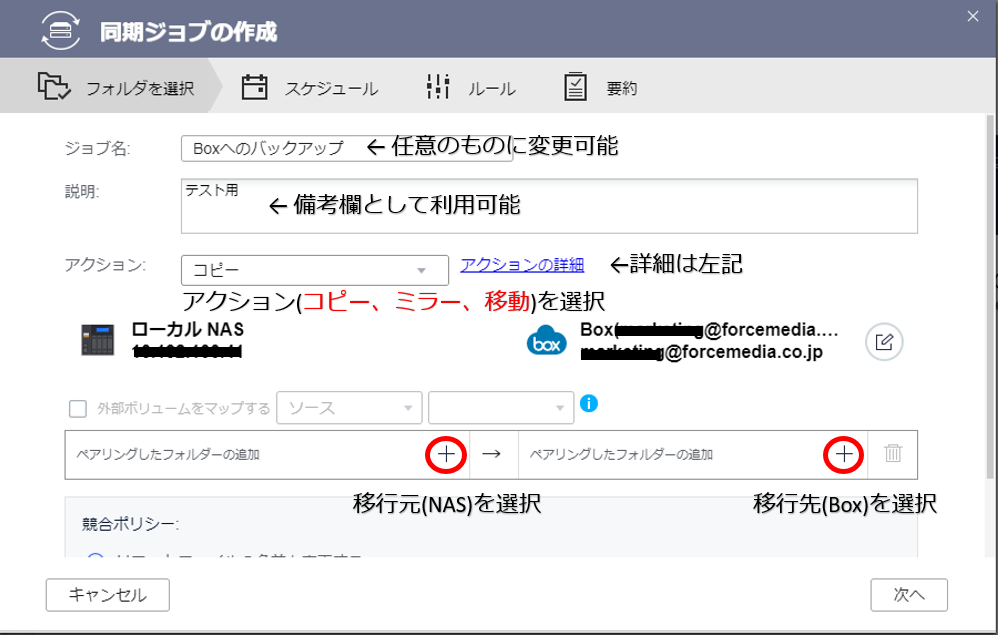Click plus icon to add source NAS folder
The width and height of the screenshot is (998, 635).
(x=446, y=454)
